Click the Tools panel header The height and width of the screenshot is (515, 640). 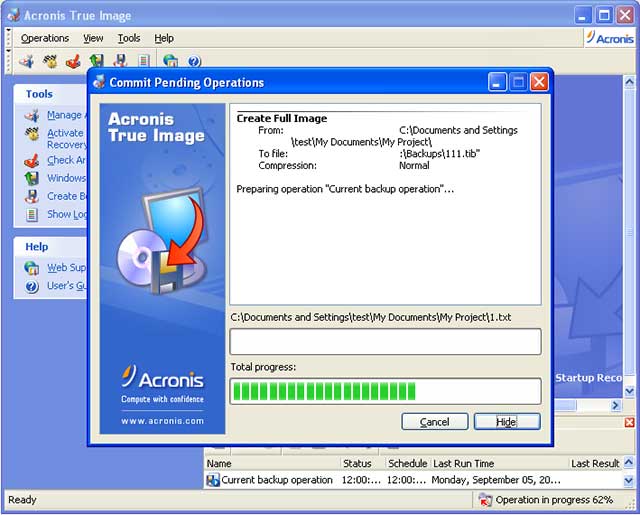click(x=51, y=94)
